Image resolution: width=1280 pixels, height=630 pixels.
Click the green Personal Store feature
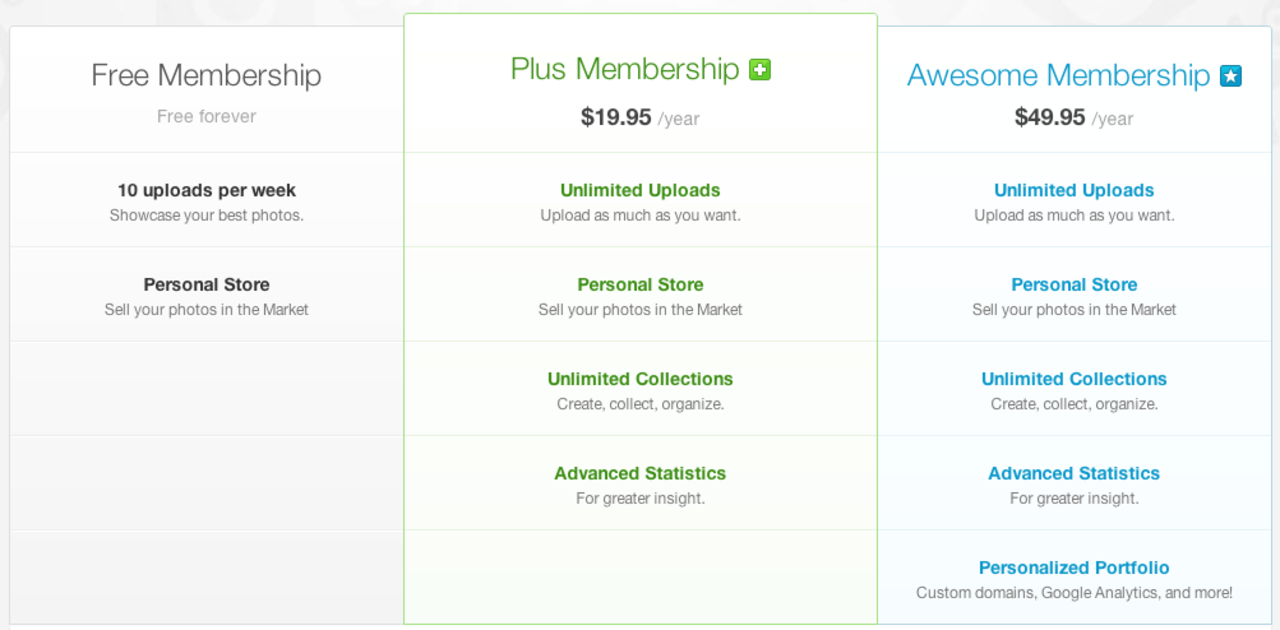click(x=640, y=285)
